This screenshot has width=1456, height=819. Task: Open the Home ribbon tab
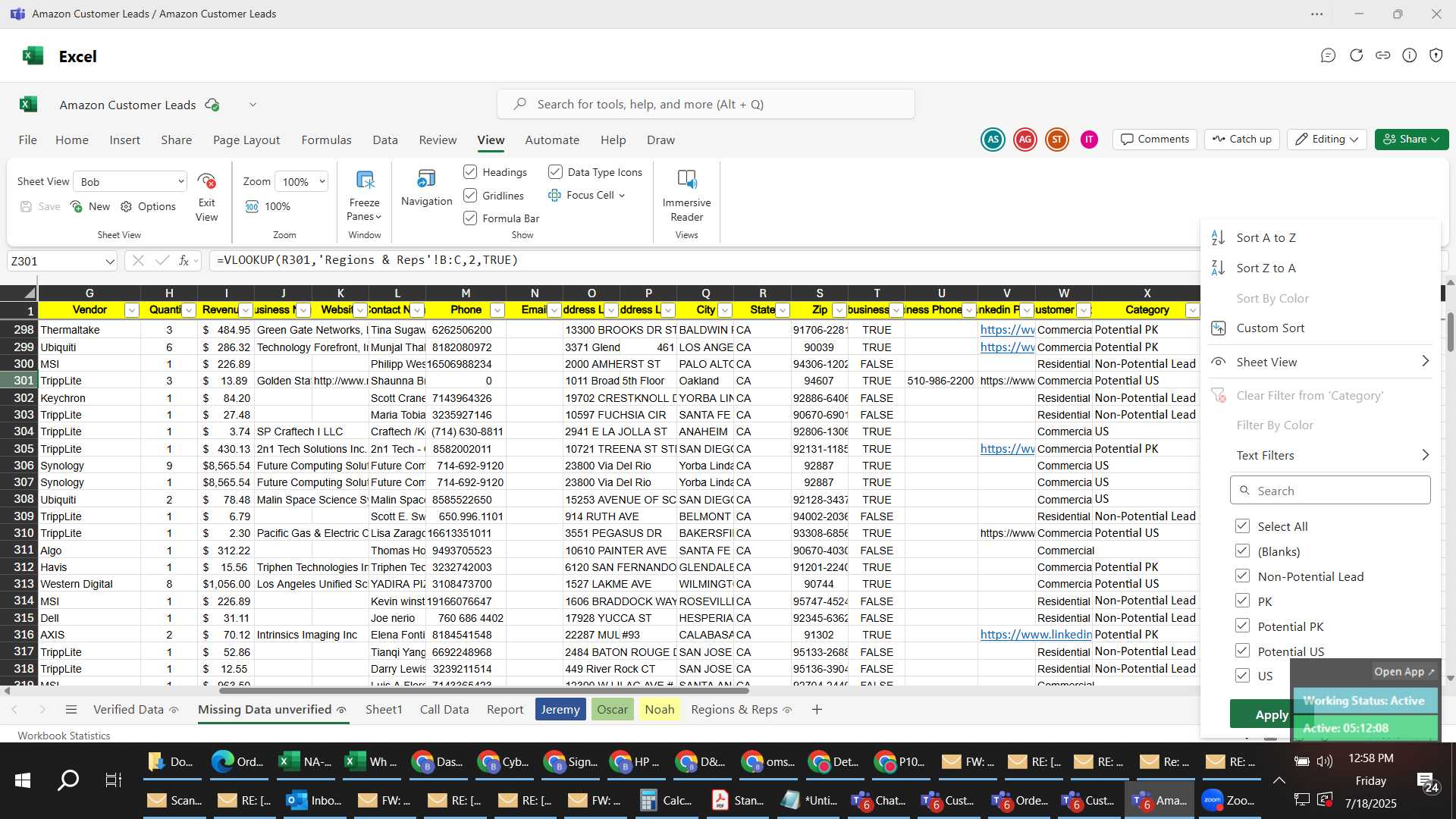click(x=72, y=140)
